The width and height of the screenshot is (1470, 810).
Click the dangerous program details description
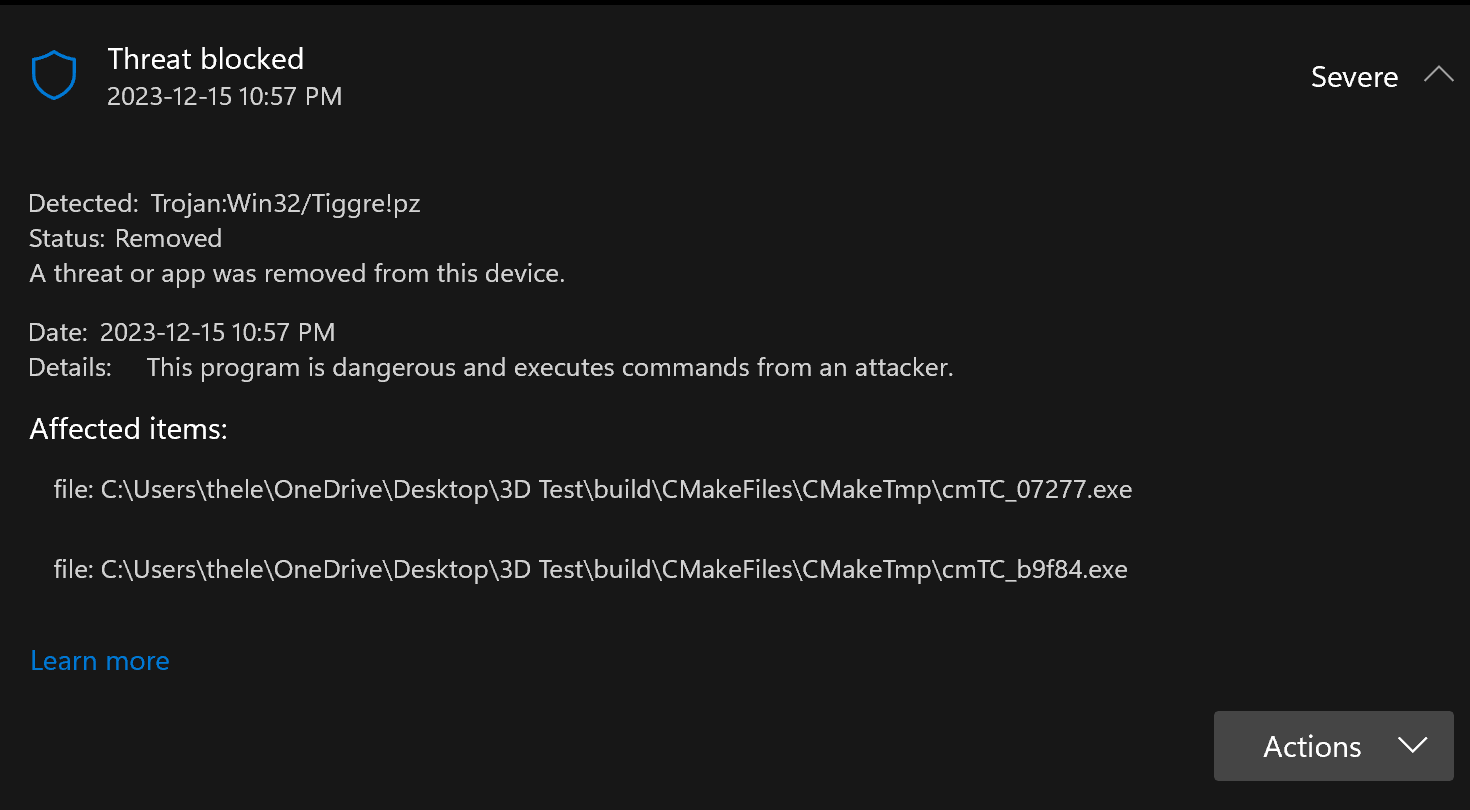(549, 368)
